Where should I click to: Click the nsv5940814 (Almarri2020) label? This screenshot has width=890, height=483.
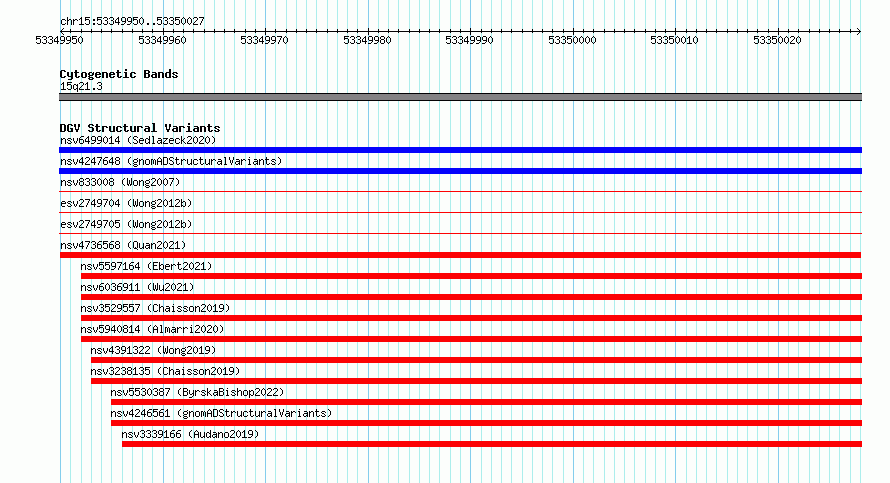(x=152, y=329)
